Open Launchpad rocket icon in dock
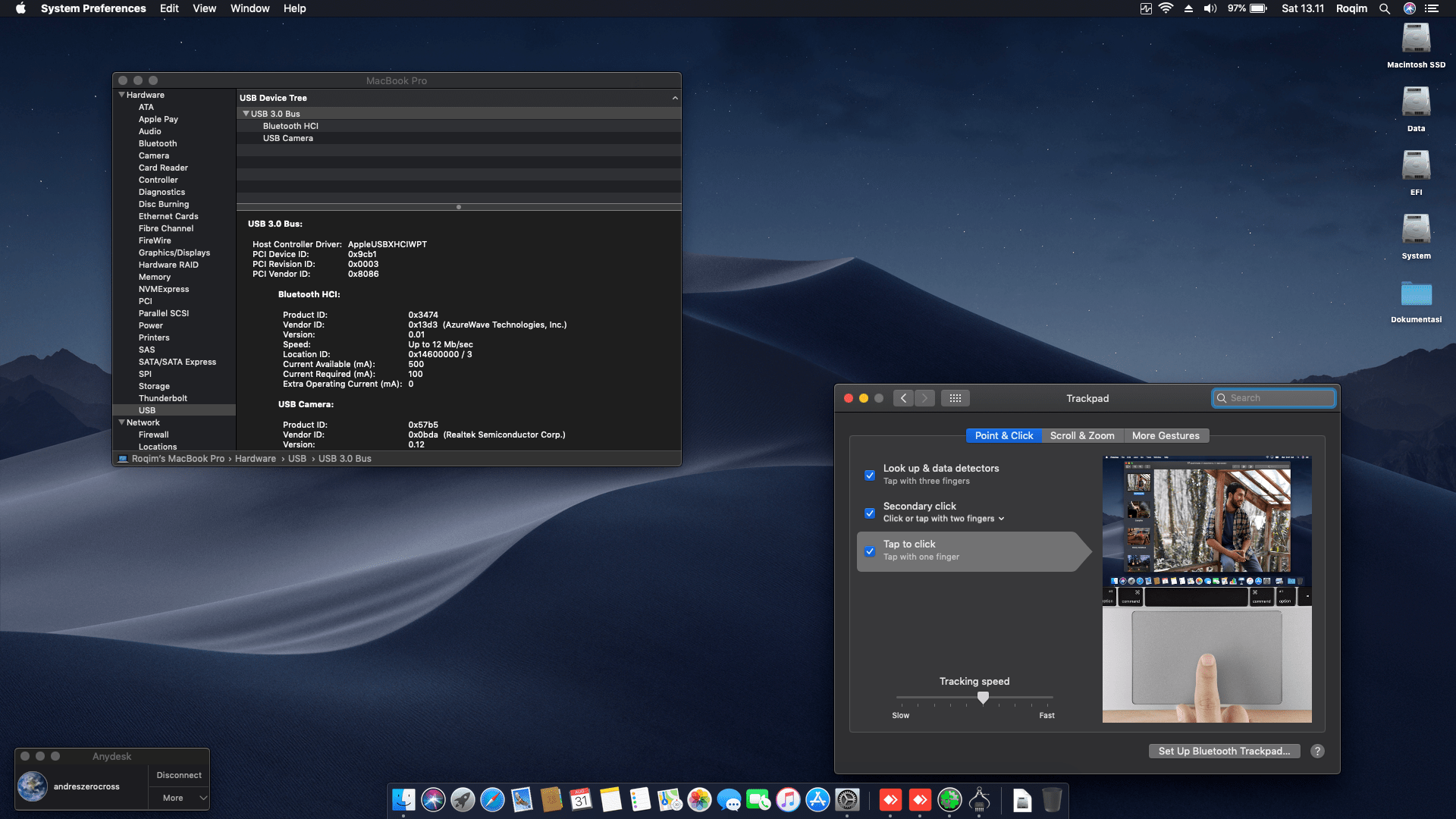The width and height of the screenshot is (1456, 819). (463, 799)
